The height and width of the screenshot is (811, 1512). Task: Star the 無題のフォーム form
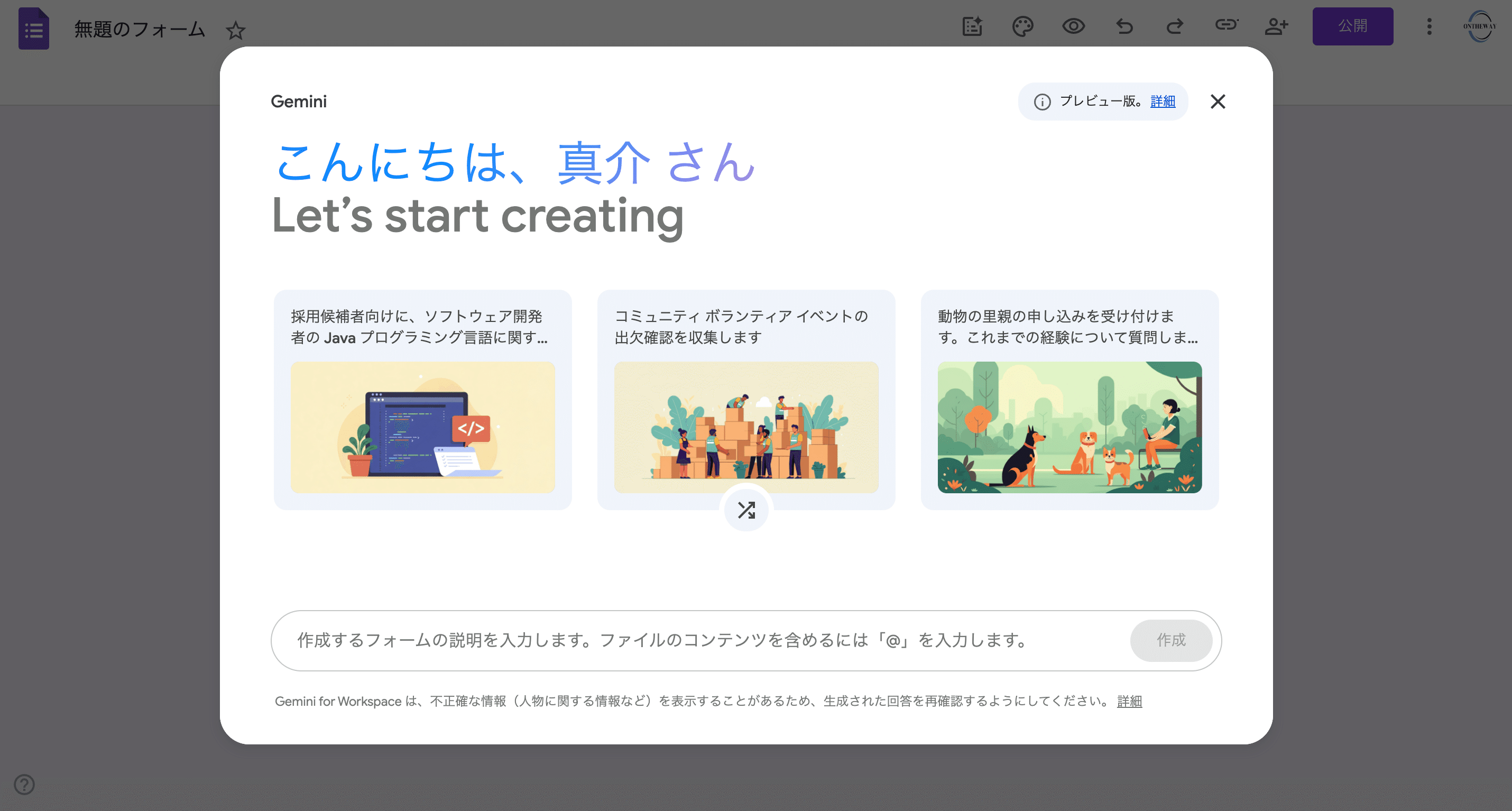(235, 30)
